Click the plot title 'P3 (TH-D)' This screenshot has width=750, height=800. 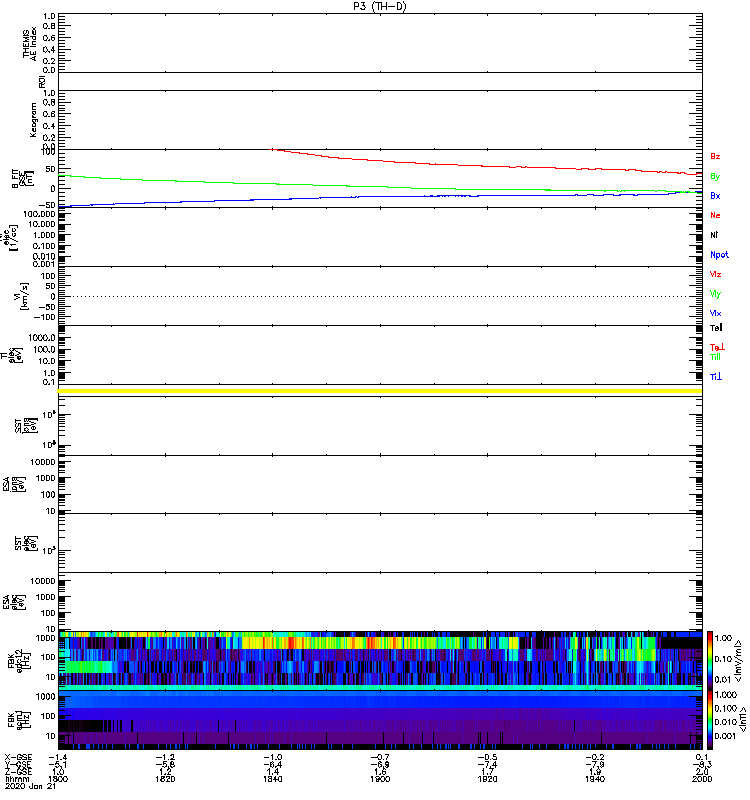[380, 6]
